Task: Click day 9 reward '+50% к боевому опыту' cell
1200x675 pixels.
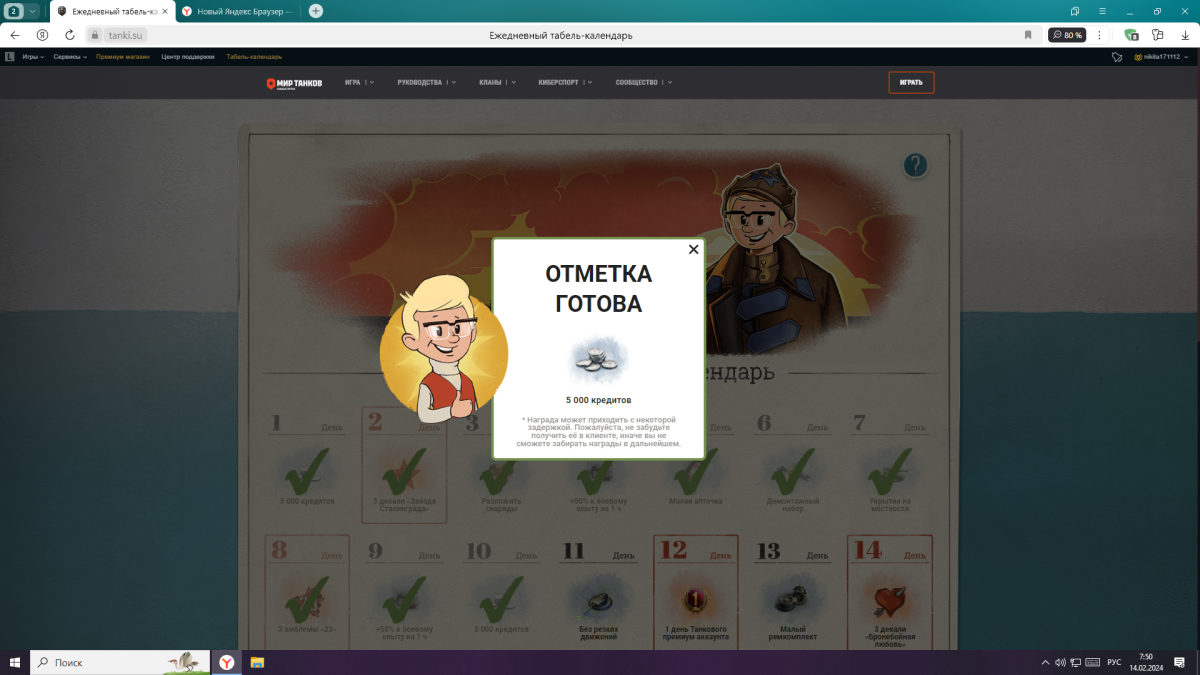Action: pos(403,593)
